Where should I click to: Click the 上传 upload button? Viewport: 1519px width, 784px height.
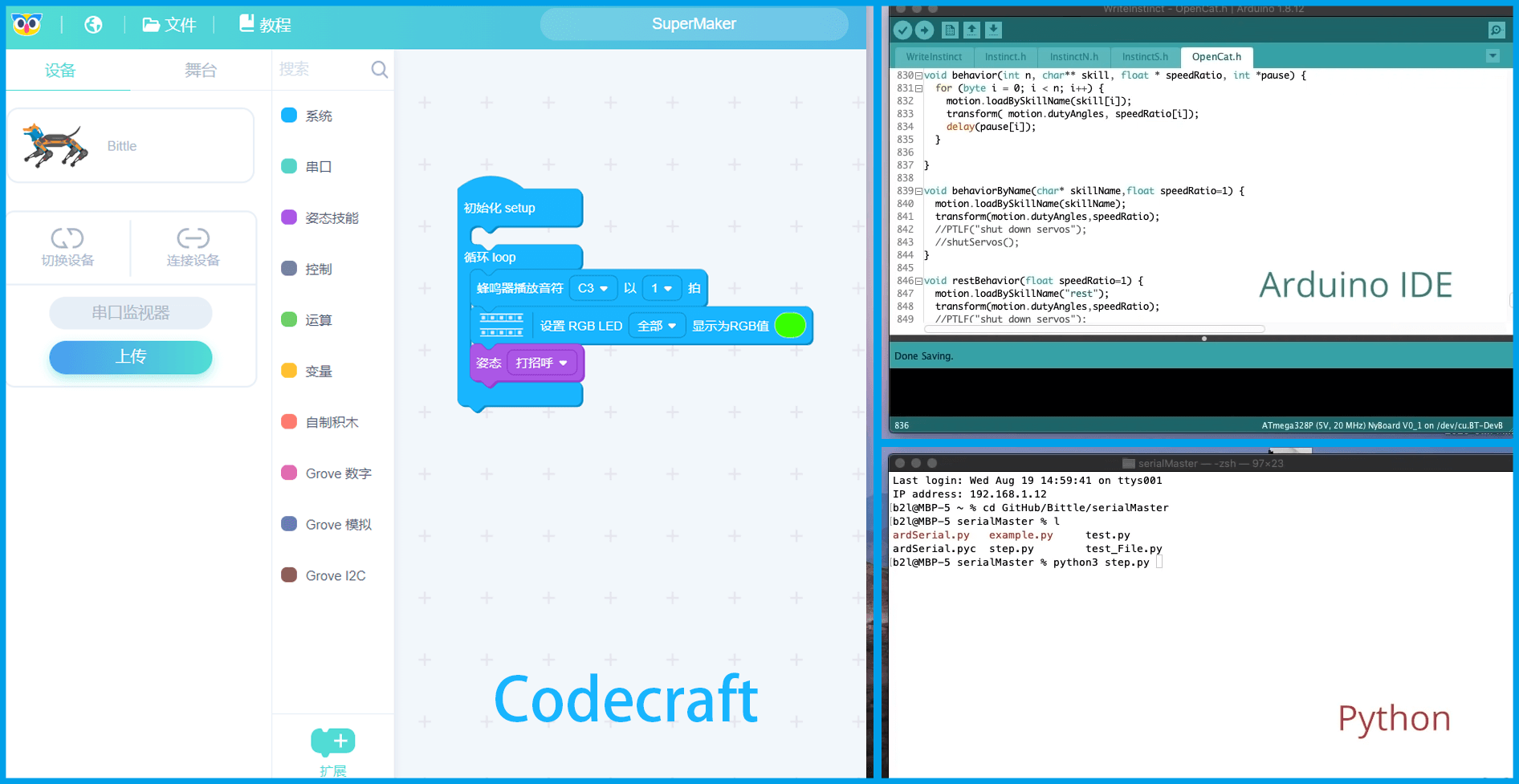(x=131, y=357)
